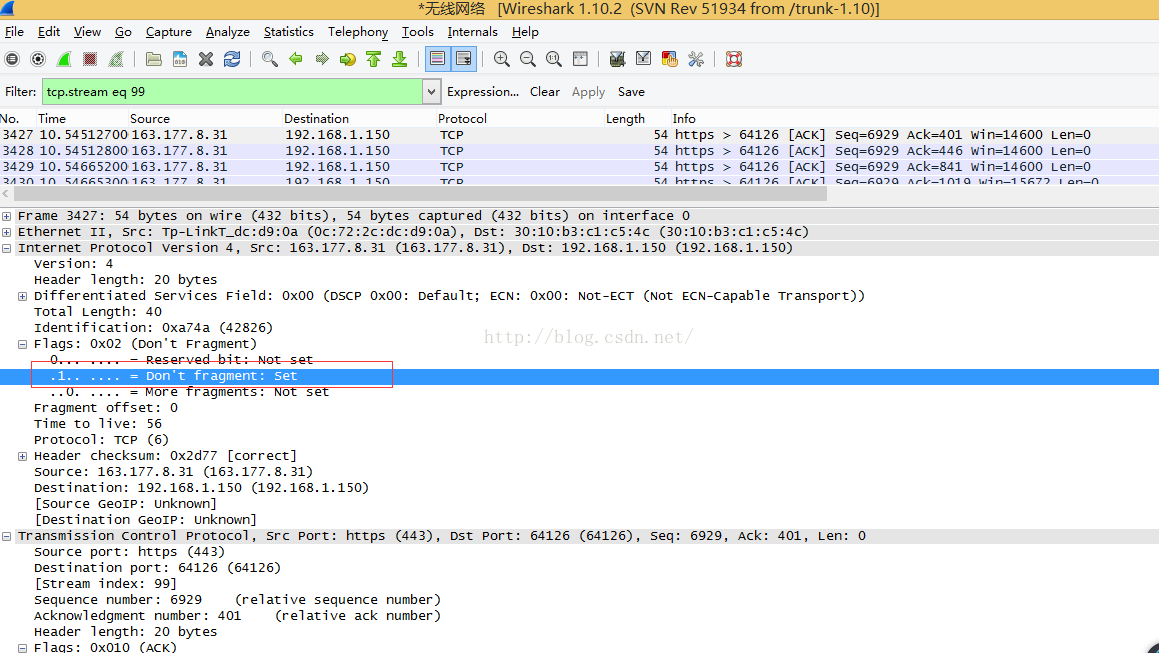The image size is (1159, 653).
Task: Click the Expression... button
Action: (x=483, y=91)
